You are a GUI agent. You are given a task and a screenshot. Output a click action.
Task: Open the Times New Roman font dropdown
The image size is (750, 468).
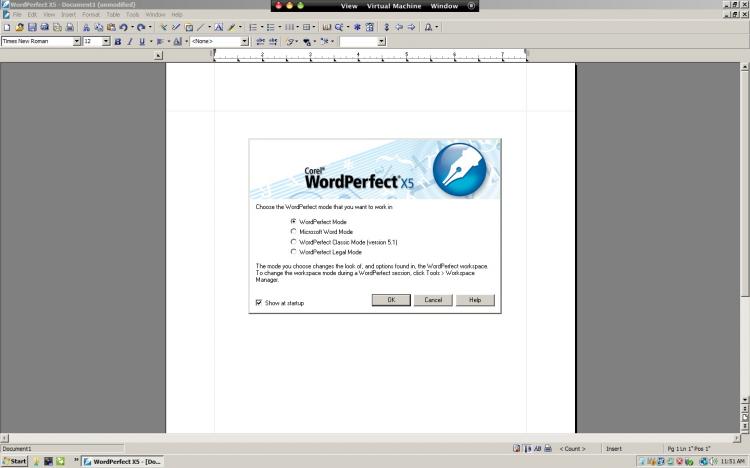tap(76, 42)
